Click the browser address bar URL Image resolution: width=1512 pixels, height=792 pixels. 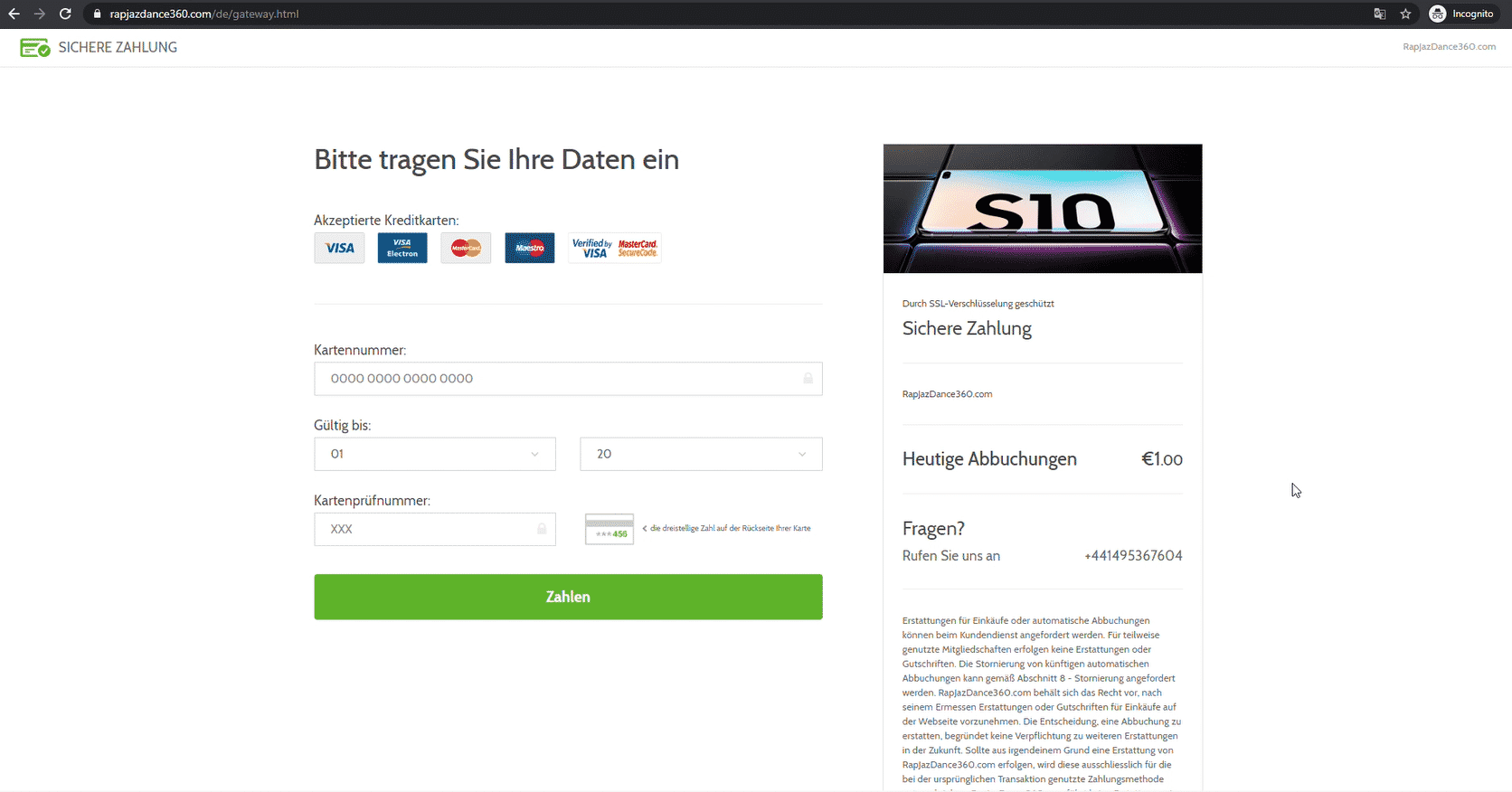(204, 14)
